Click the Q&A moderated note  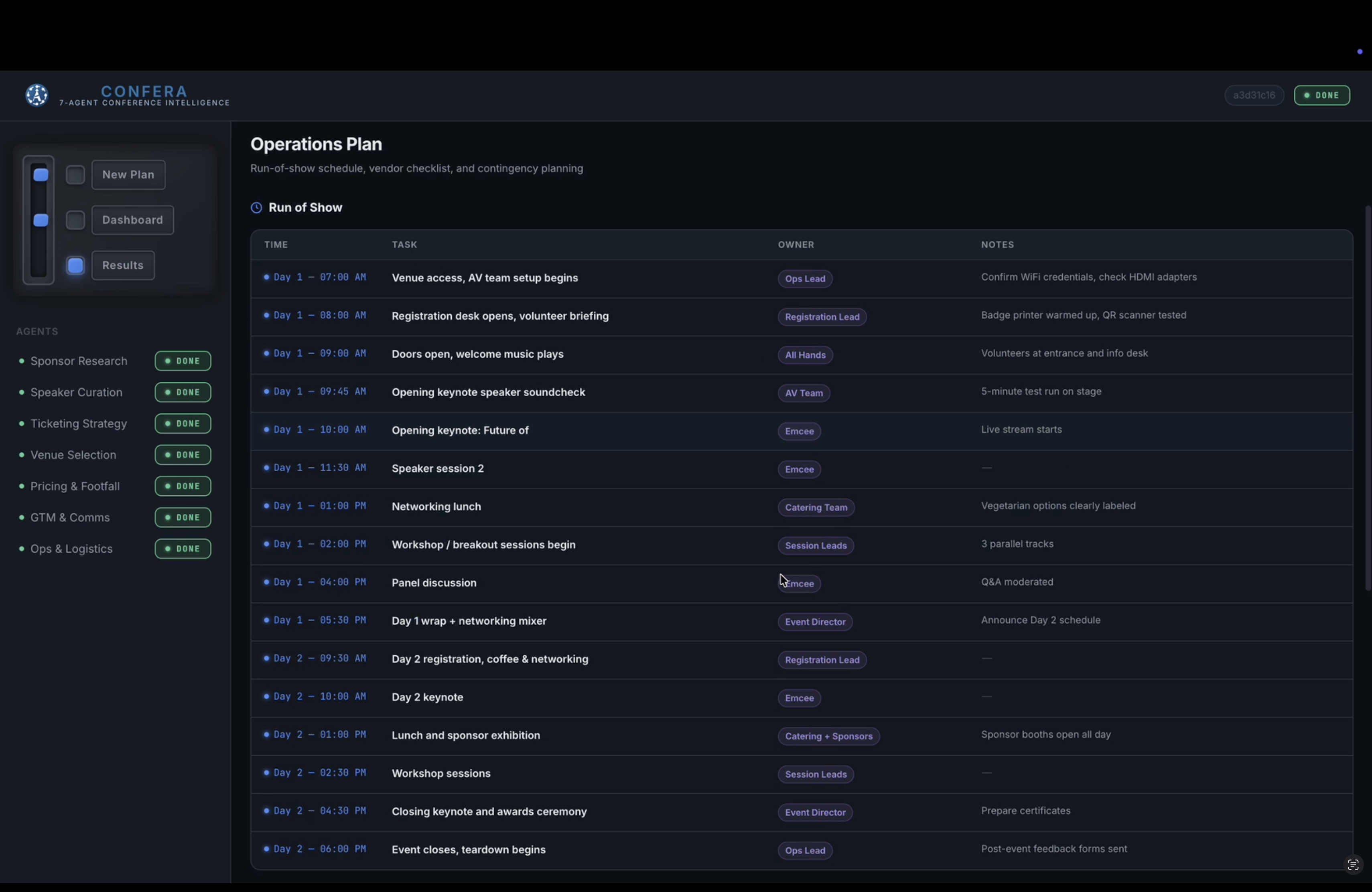coord(1017,582)
